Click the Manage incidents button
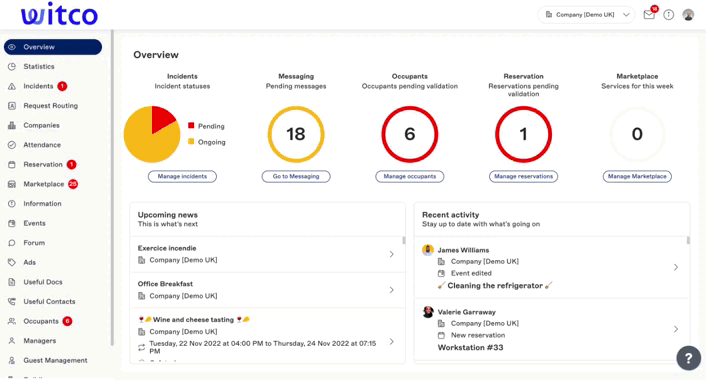Screen dimensions: 706x380 coord(182,176)
